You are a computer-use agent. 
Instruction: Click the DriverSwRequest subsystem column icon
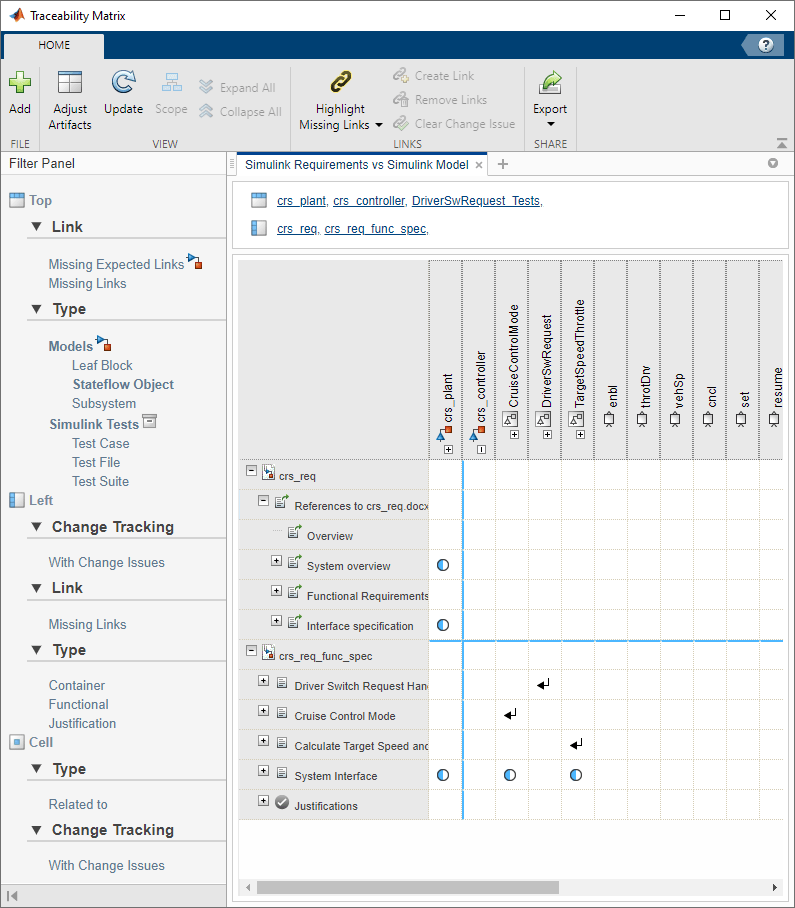coord(543,419)
